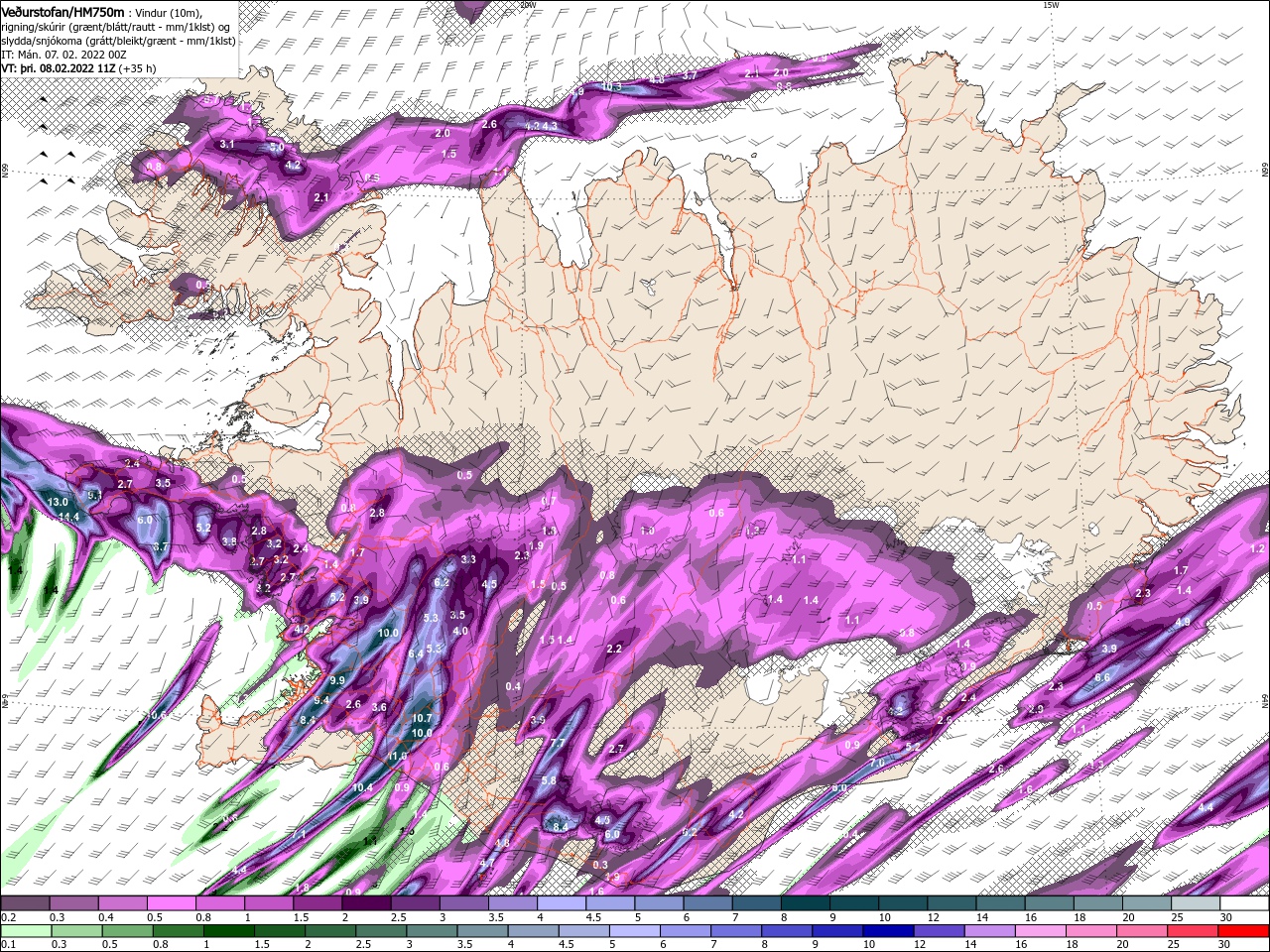Screen dimensions: 1270x952
Task: Click the 2.2 value in the southern area
Action: [x=614, y=649]
